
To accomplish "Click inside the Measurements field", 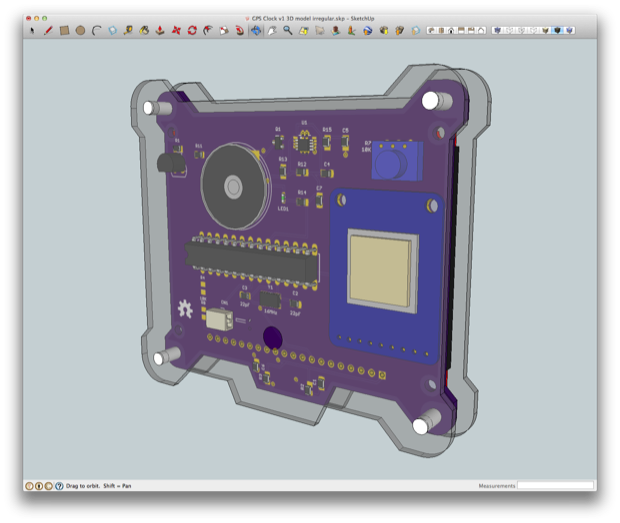I will (555, 485).
